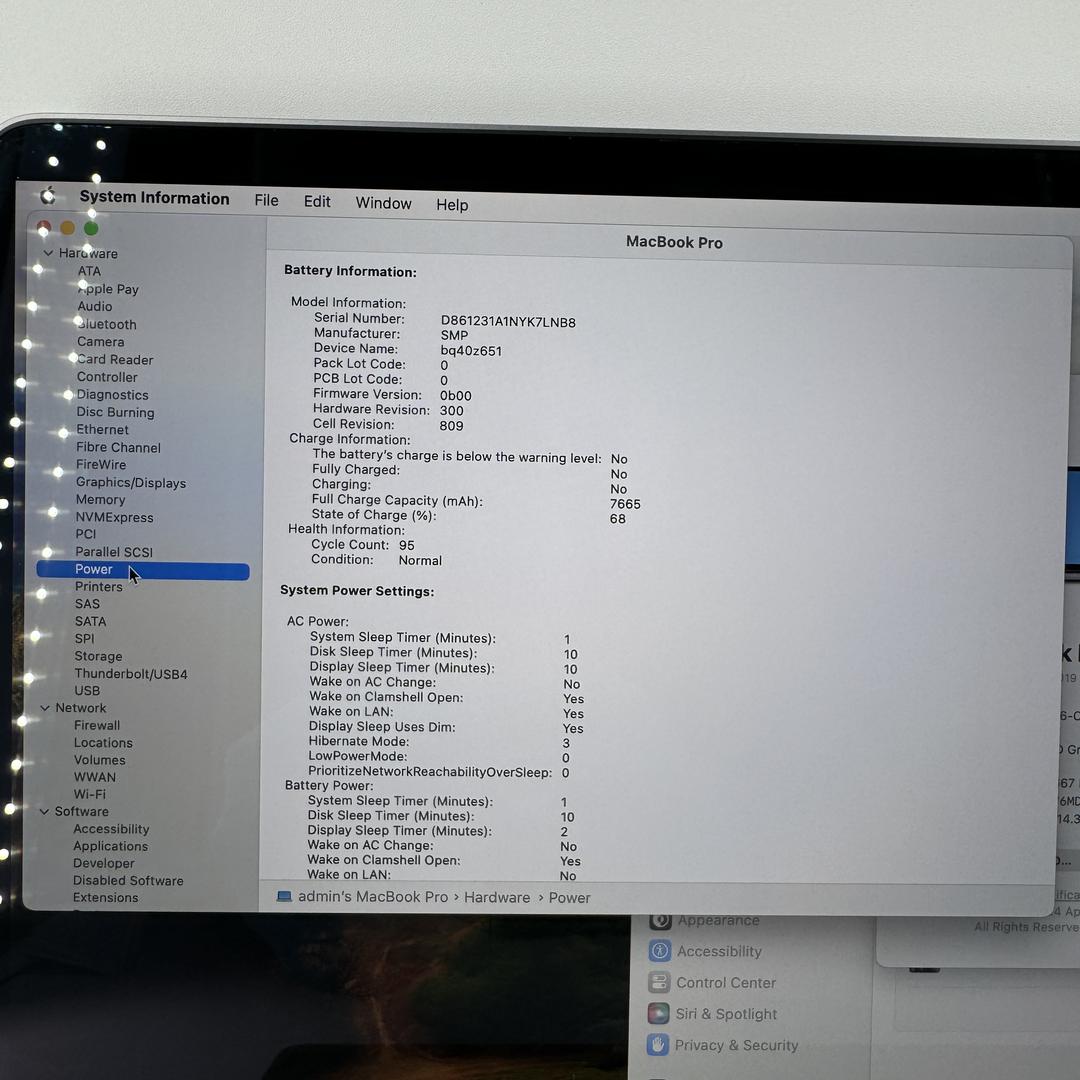This screenshot has height=1080, width=1080.
Task: Select Locations under Network
Action: pos(103,742)
